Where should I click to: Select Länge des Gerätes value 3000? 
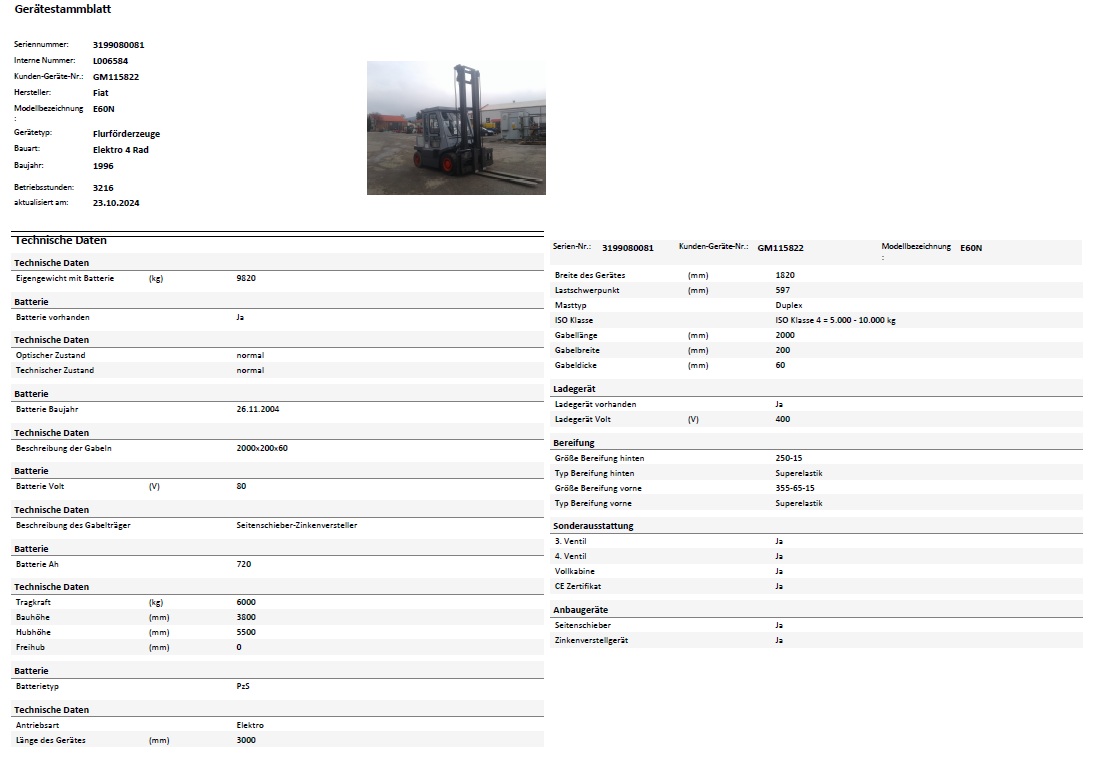coord(246,740)
